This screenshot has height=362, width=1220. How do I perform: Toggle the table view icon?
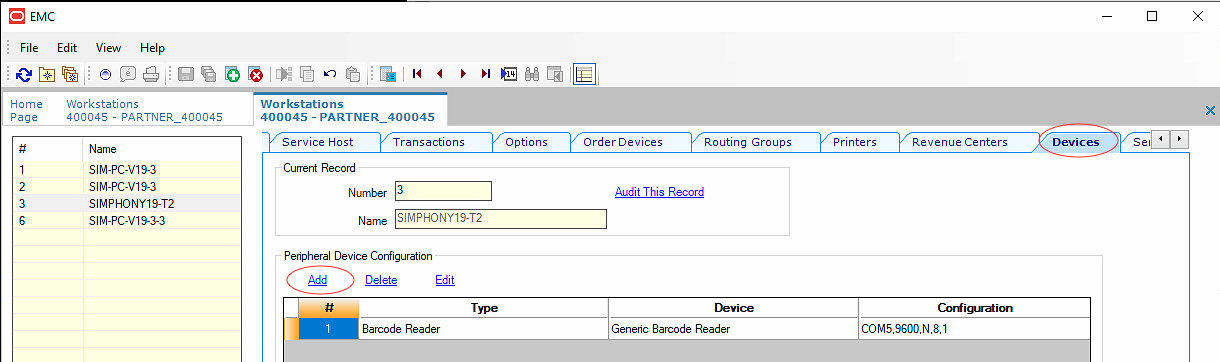pyautogui.click(x=584, y=74)
